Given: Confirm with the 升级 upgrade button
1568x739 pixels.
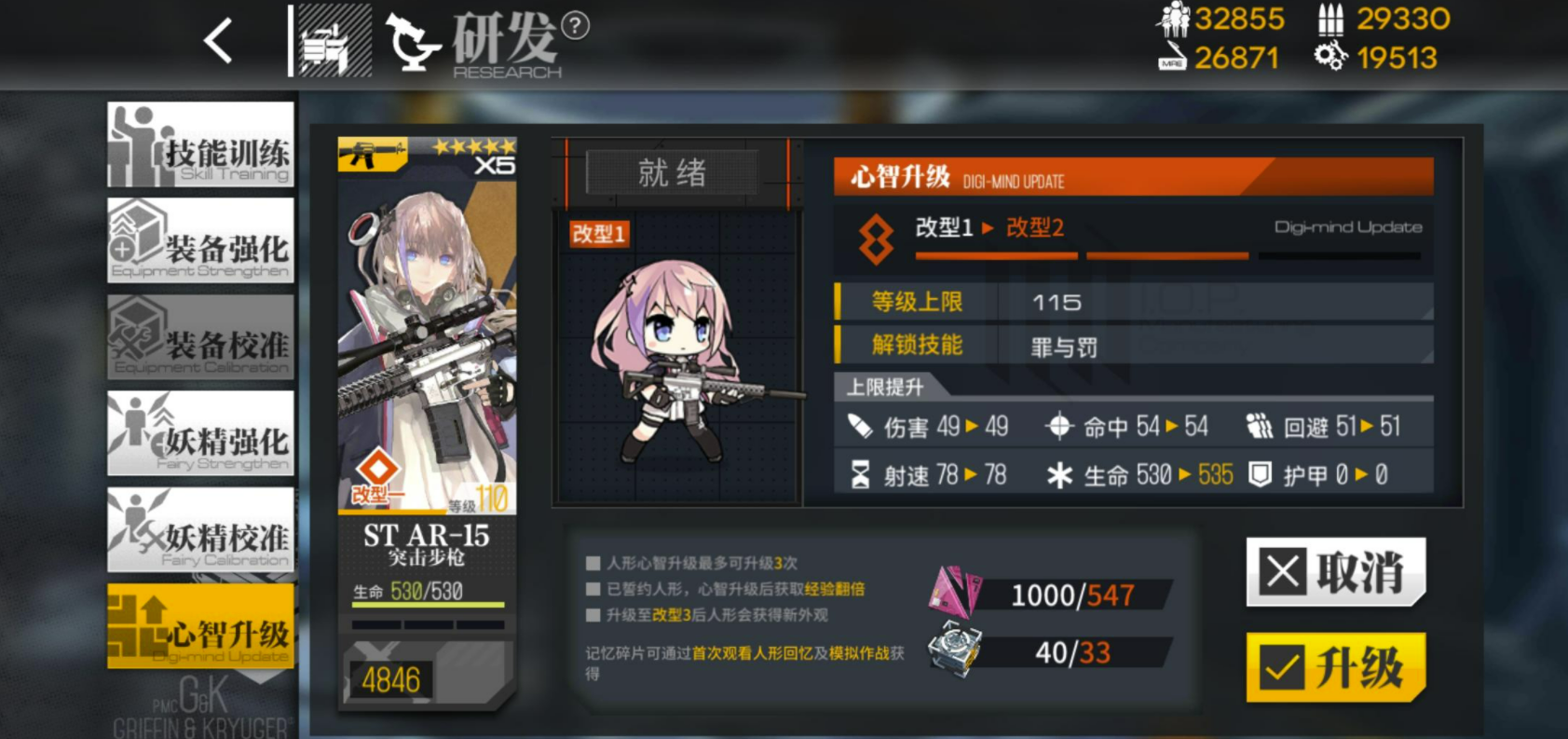Looking at the screenshot, I should coord(1336,667).
